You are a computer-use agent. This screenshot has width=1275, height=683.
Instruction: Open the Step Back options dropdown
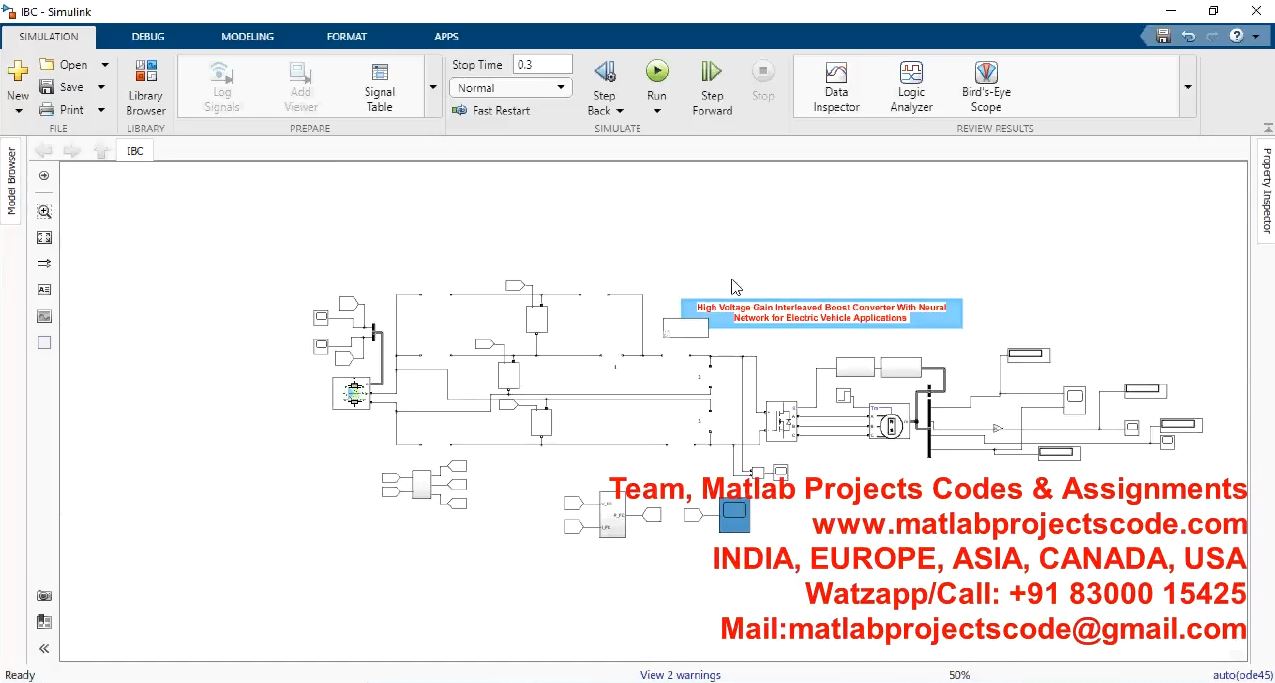click(x=619, y=111)
